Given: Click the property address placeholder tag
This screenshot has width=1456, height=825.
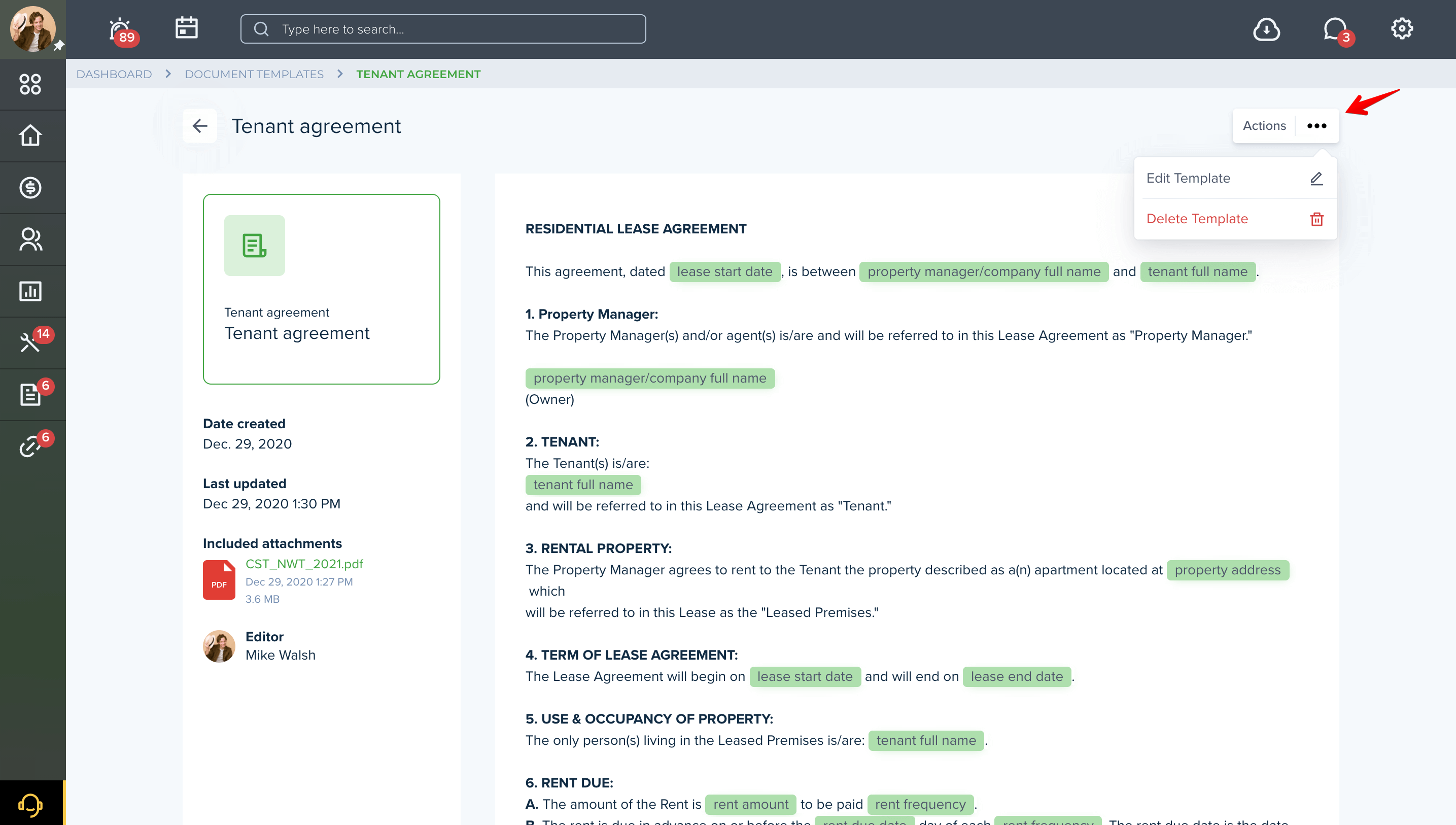Looking at the screenshot, I should [1227, 570].
